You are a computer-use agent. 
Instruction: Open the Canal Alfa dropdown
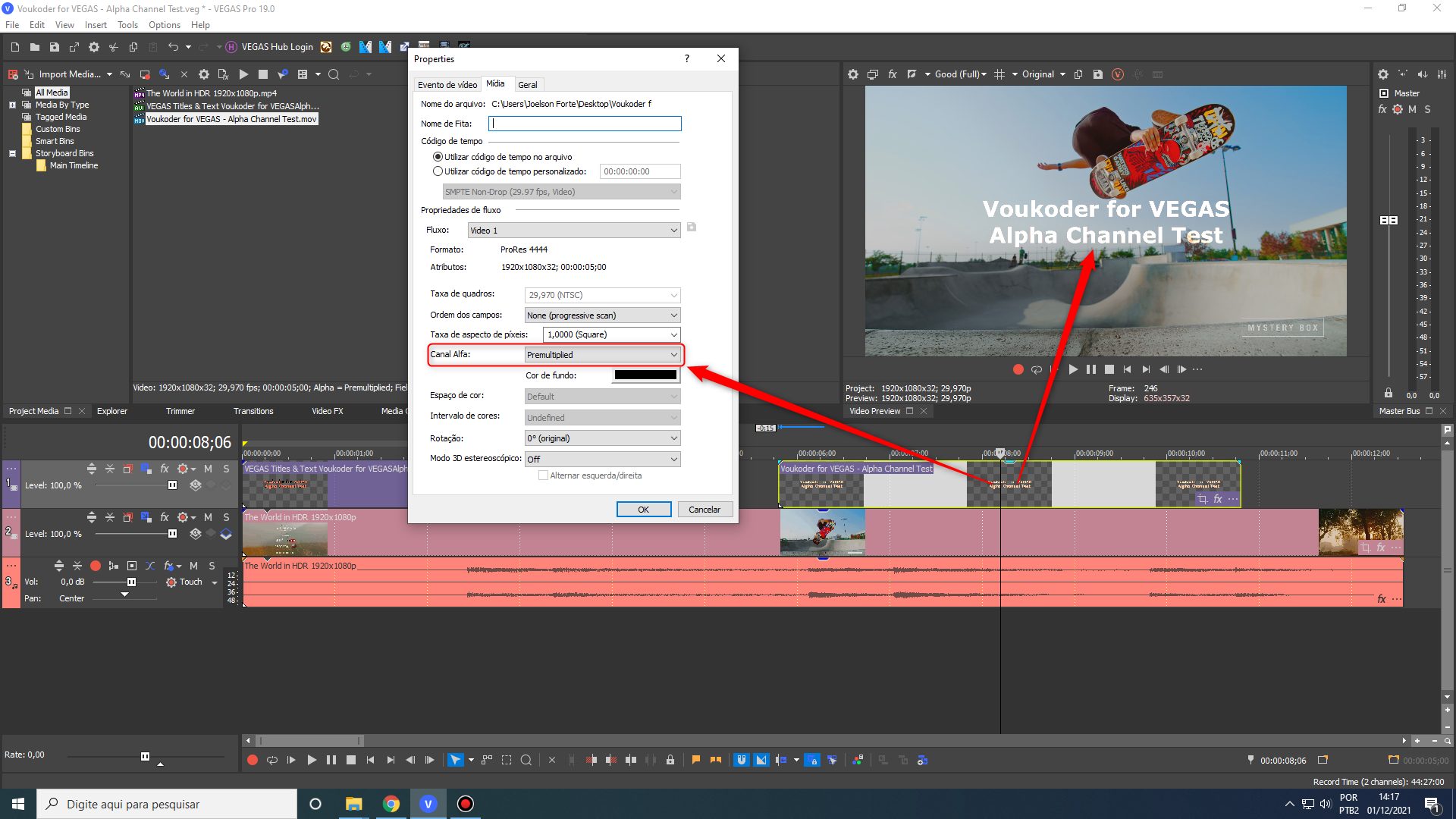point(603,355)
